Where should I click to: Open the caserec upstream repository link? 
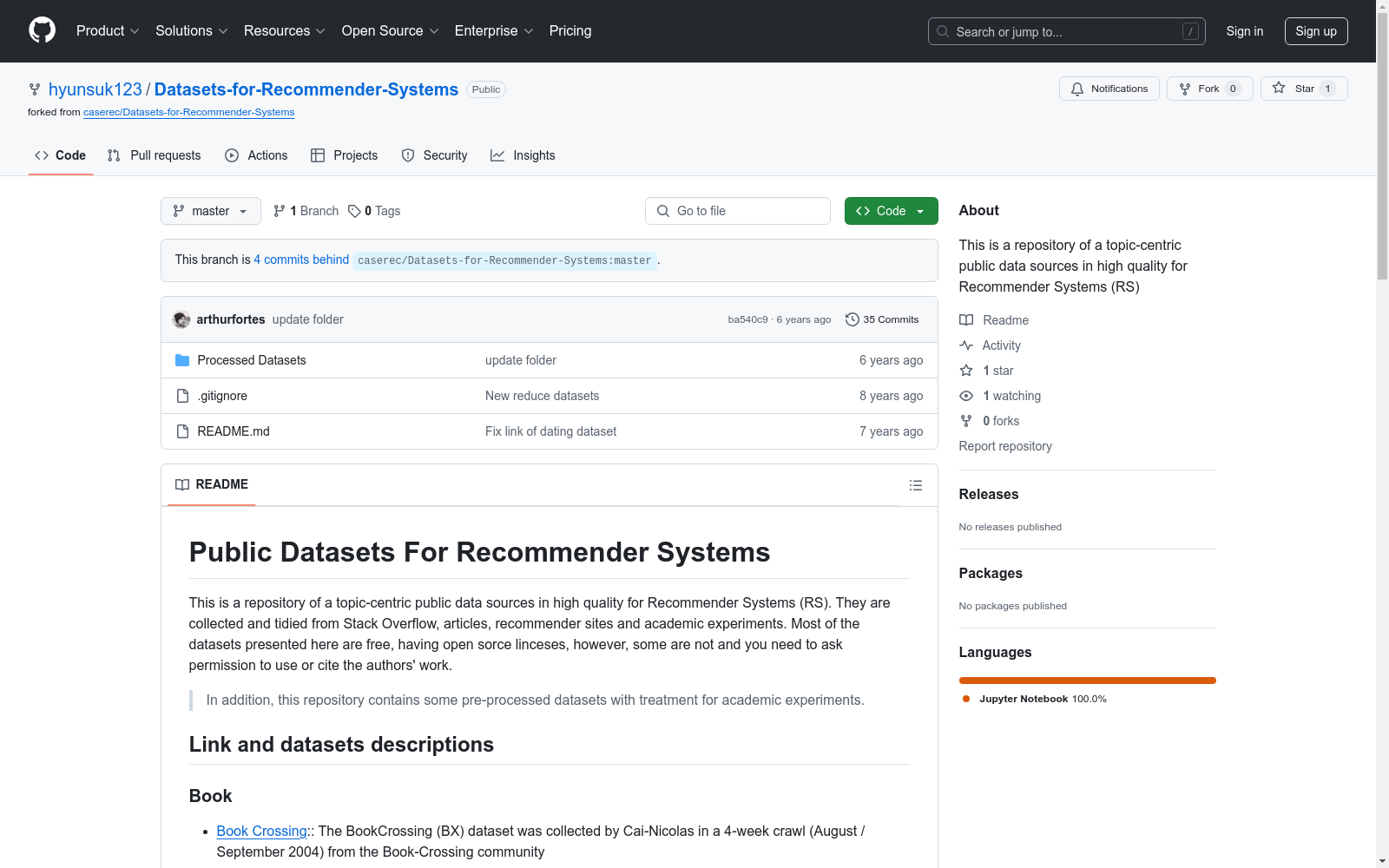[x=189, y=112]
